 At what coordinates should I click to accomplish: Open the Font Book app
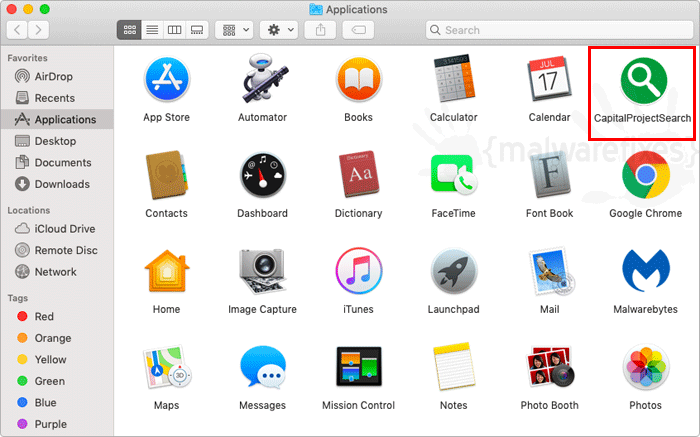pyautogui.click(x=549, y=175)
